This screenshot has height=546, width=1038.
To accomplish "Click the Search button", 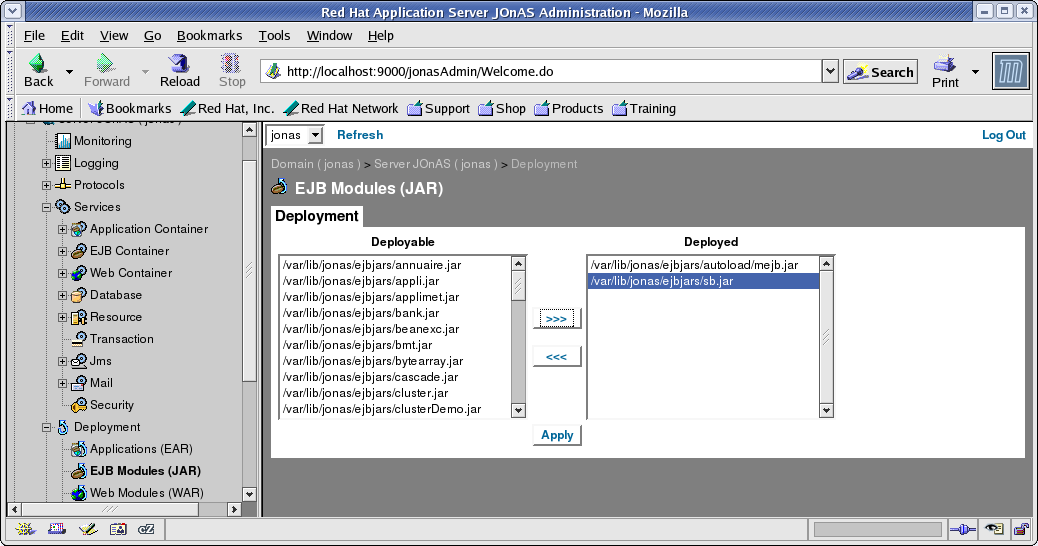I will pos(880,72).
